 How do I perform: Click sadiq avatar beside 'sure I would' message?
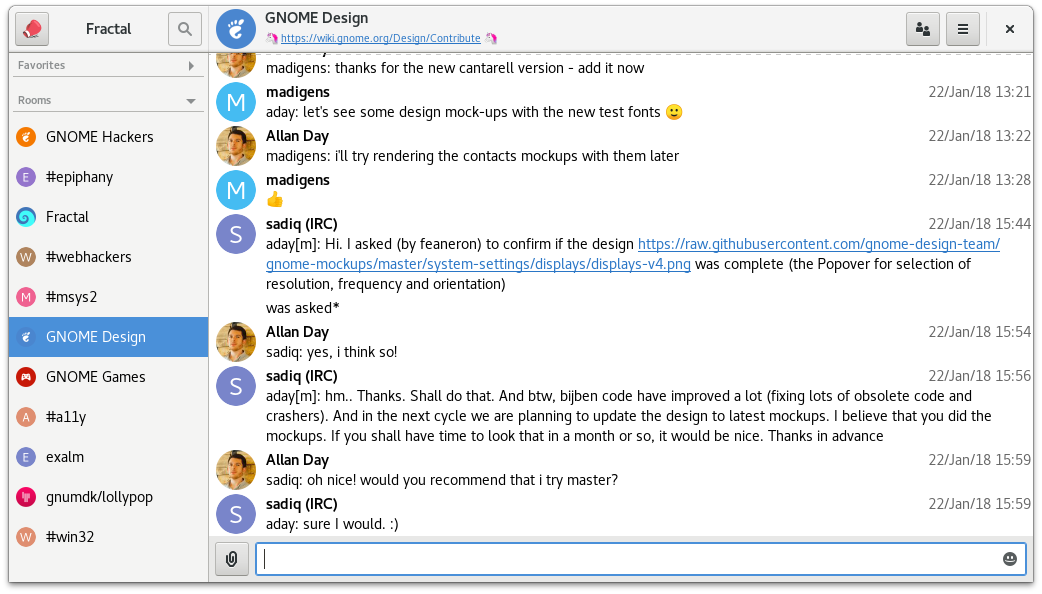(236, 514)
